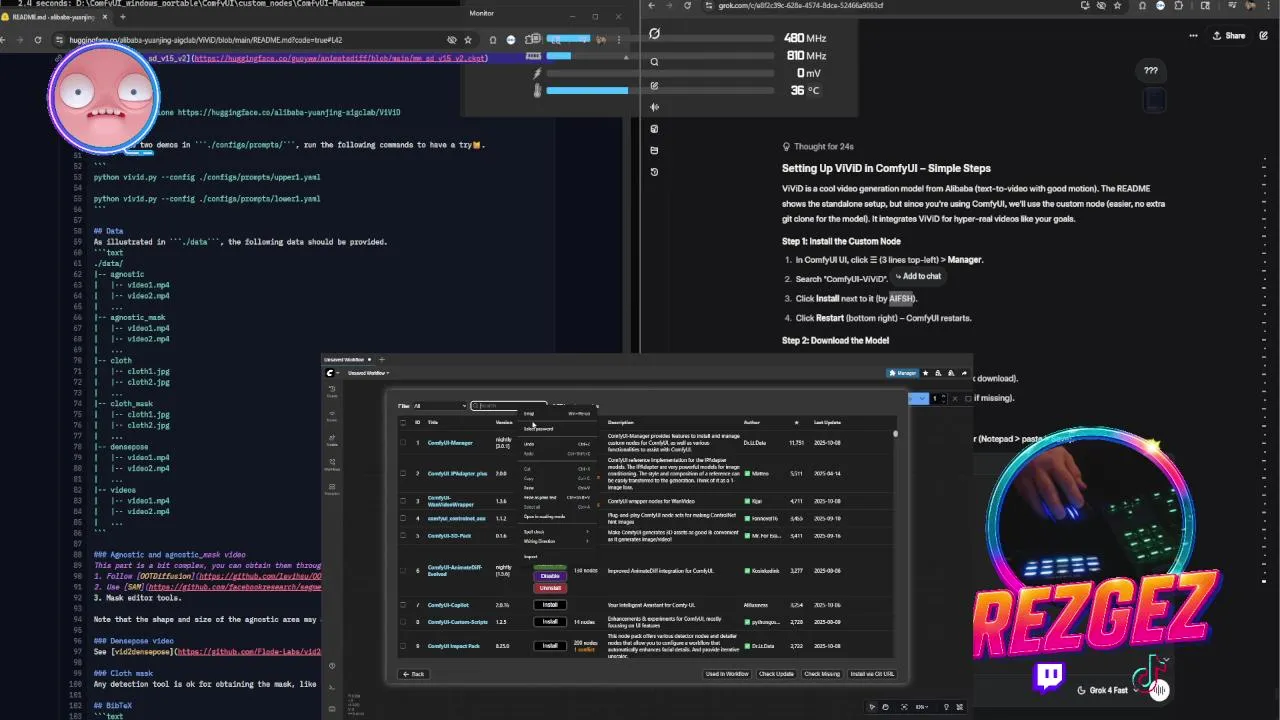Toggle minimap icon in ComfyUI canvas toolbar
This screenshot has height=720, width=1280.
[959, 706]
